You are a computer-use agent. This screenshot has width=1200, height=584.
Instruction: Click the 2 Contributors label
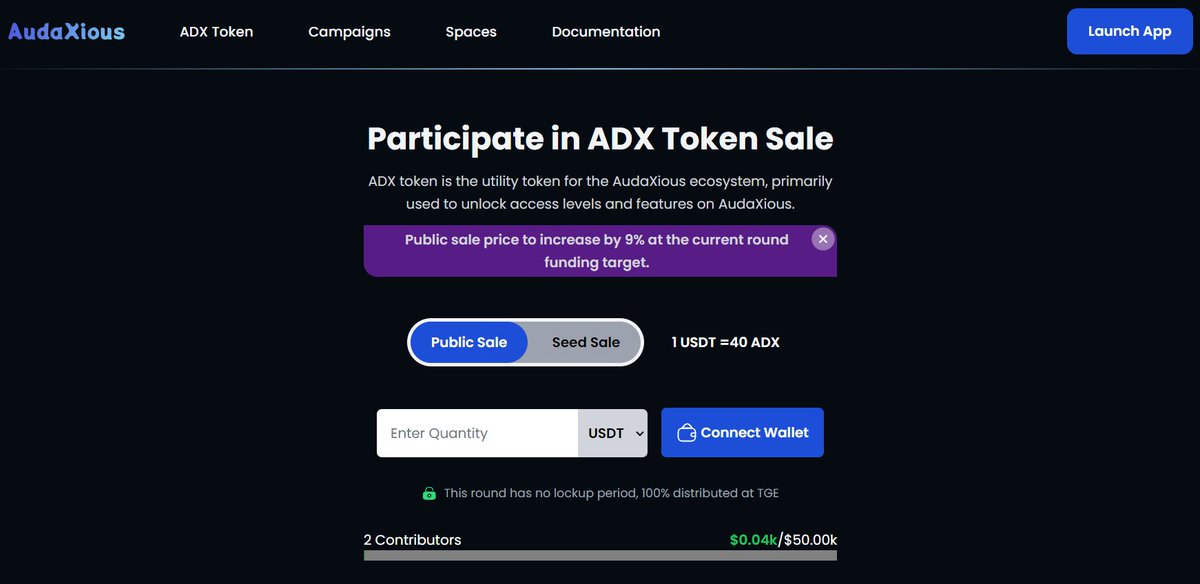coord(412,540)
